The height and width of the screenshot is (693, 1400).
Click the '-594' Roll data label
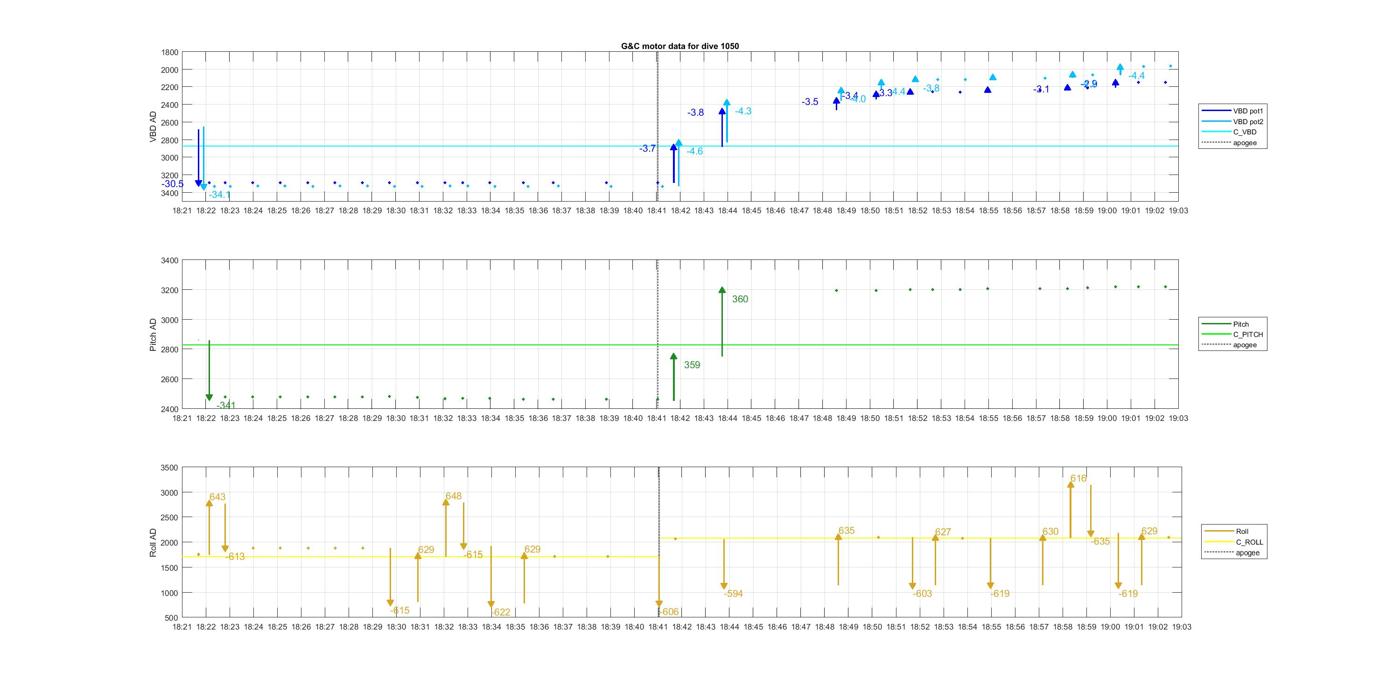click(733, 594)
